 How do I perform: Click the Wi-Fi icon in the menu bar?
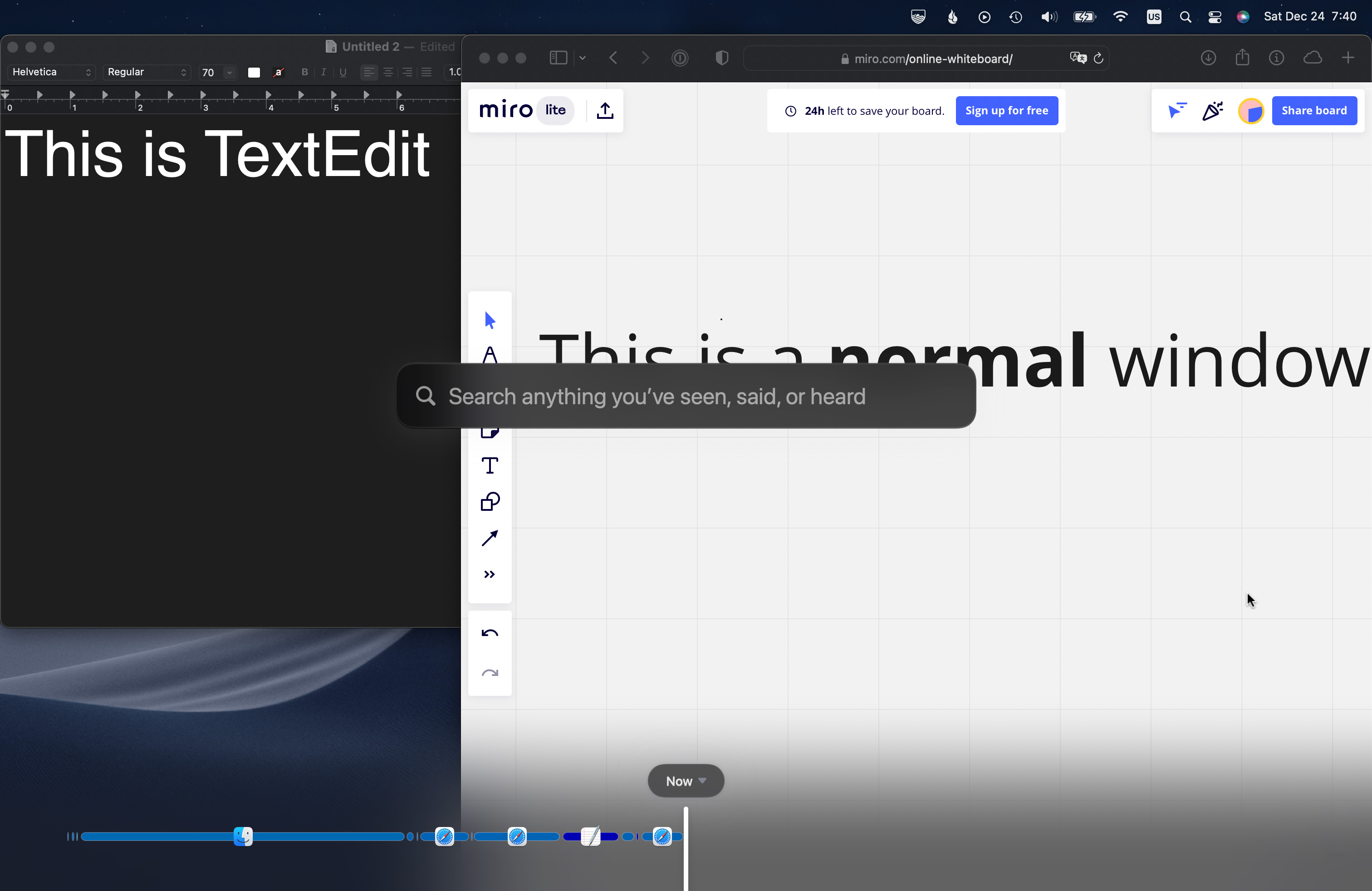pyautogui.click(x=1121, y=16)
